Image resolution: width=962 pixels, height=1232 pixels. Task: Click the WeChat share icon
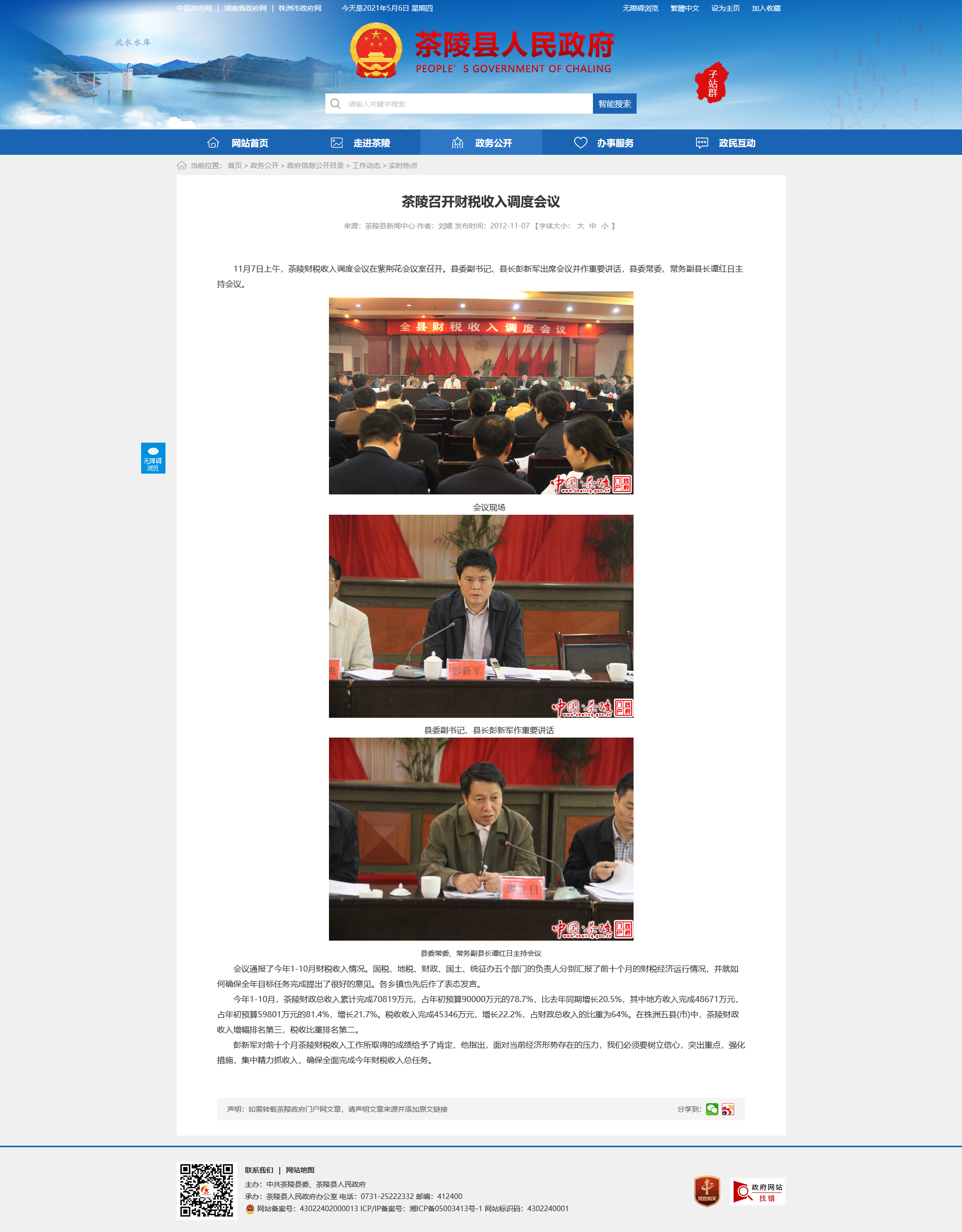712,1109
